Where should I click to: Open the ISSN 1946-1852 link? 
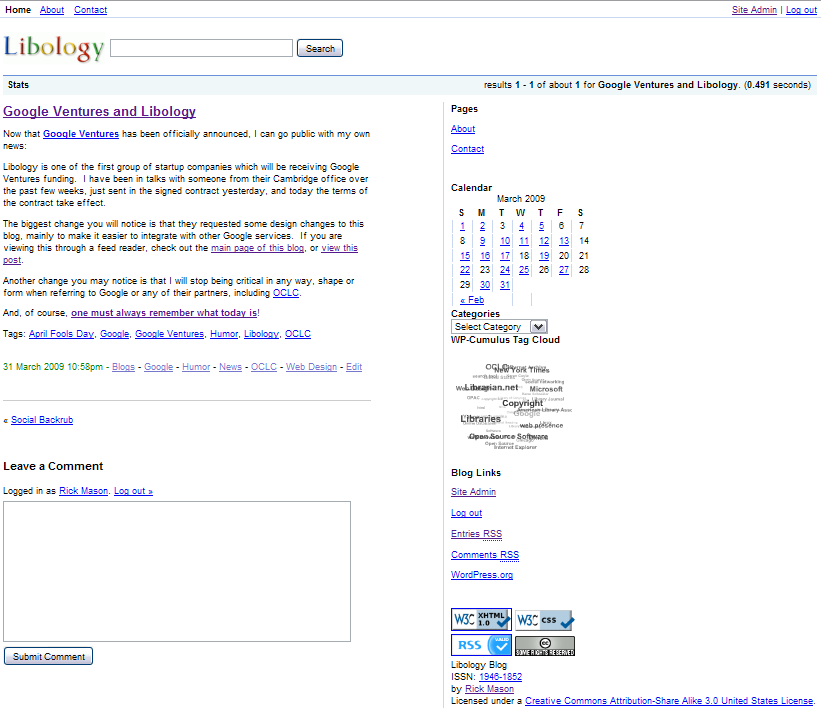point(501,676)
